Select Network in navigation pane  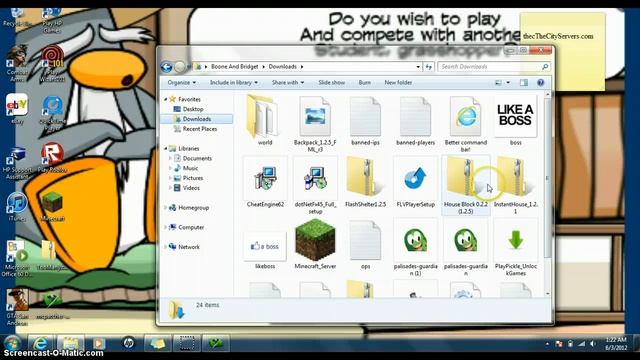click(189, 247)
